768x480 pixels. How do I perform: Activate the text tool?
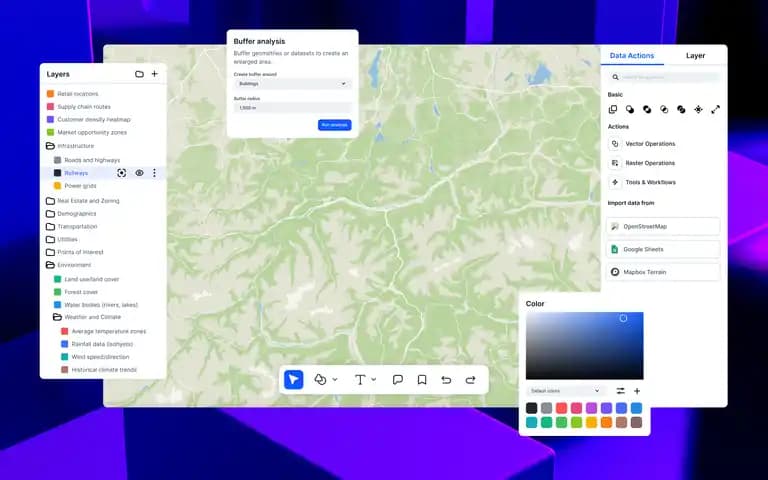(360, 380)
